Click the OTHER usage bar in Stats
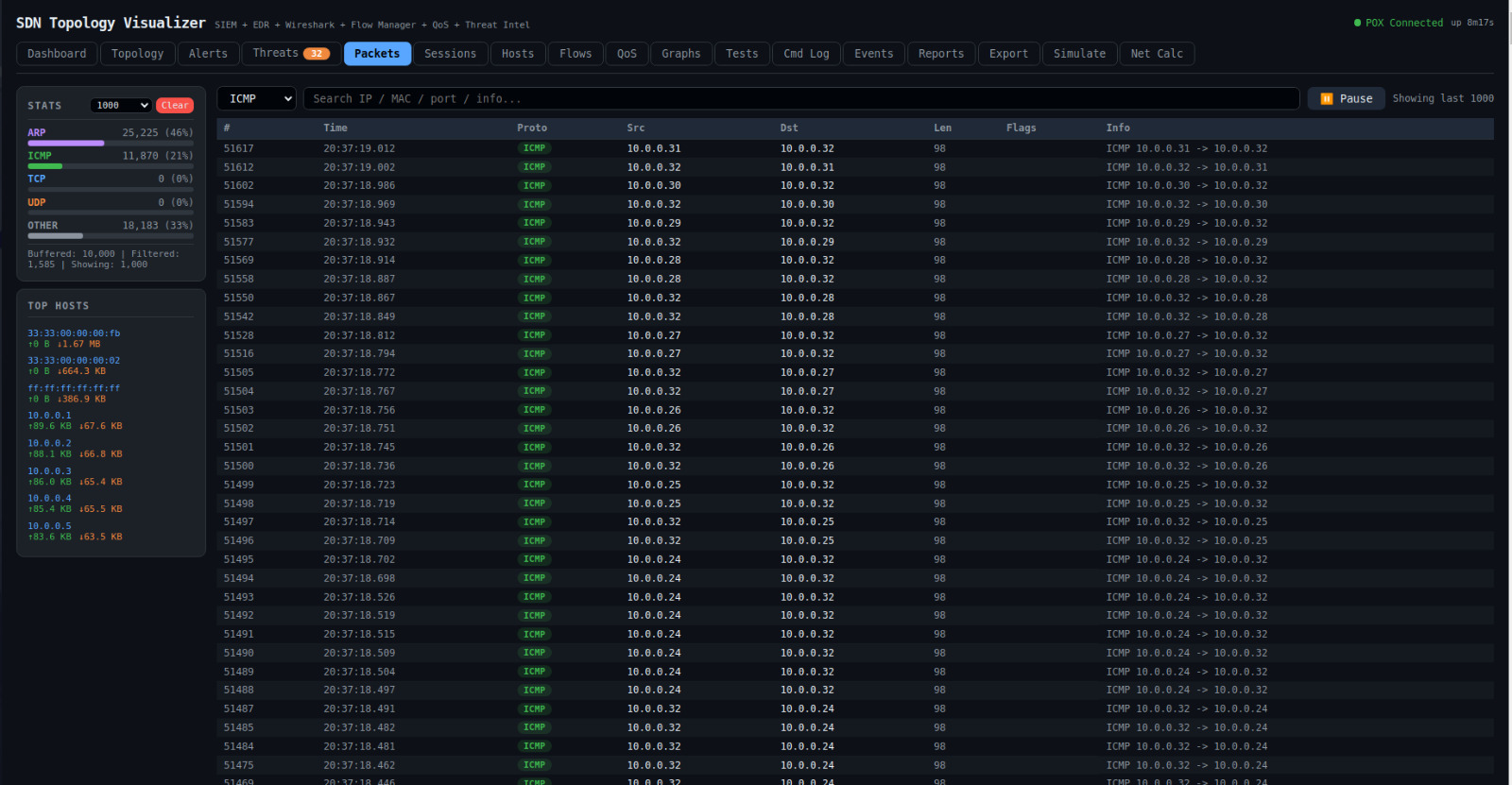This screenshot has height=785, width=1512. tap(111, 236)
